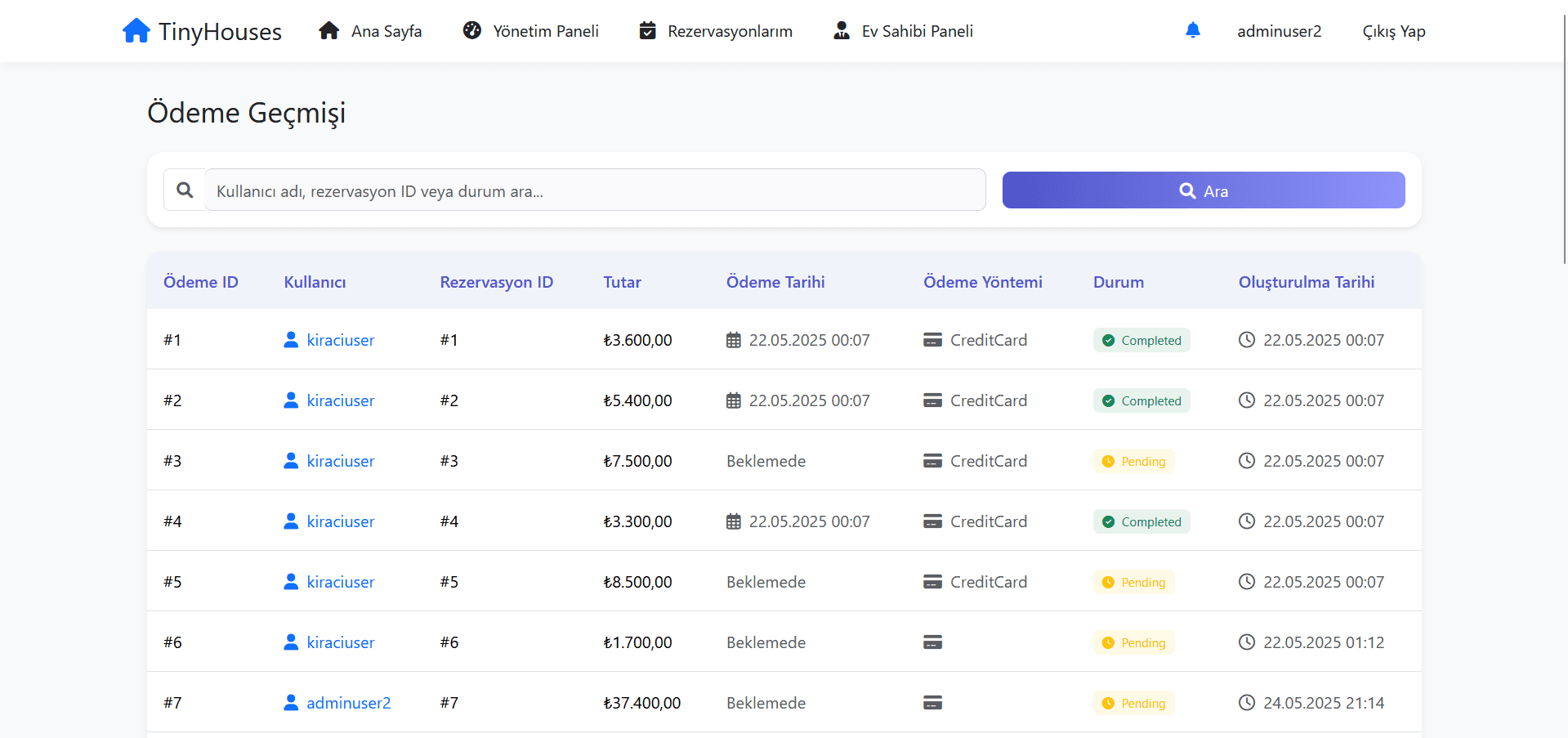1568x738 pixels.
Task: Open kiraciuser link in payment #6 row
Action: [x=341, y=642]
